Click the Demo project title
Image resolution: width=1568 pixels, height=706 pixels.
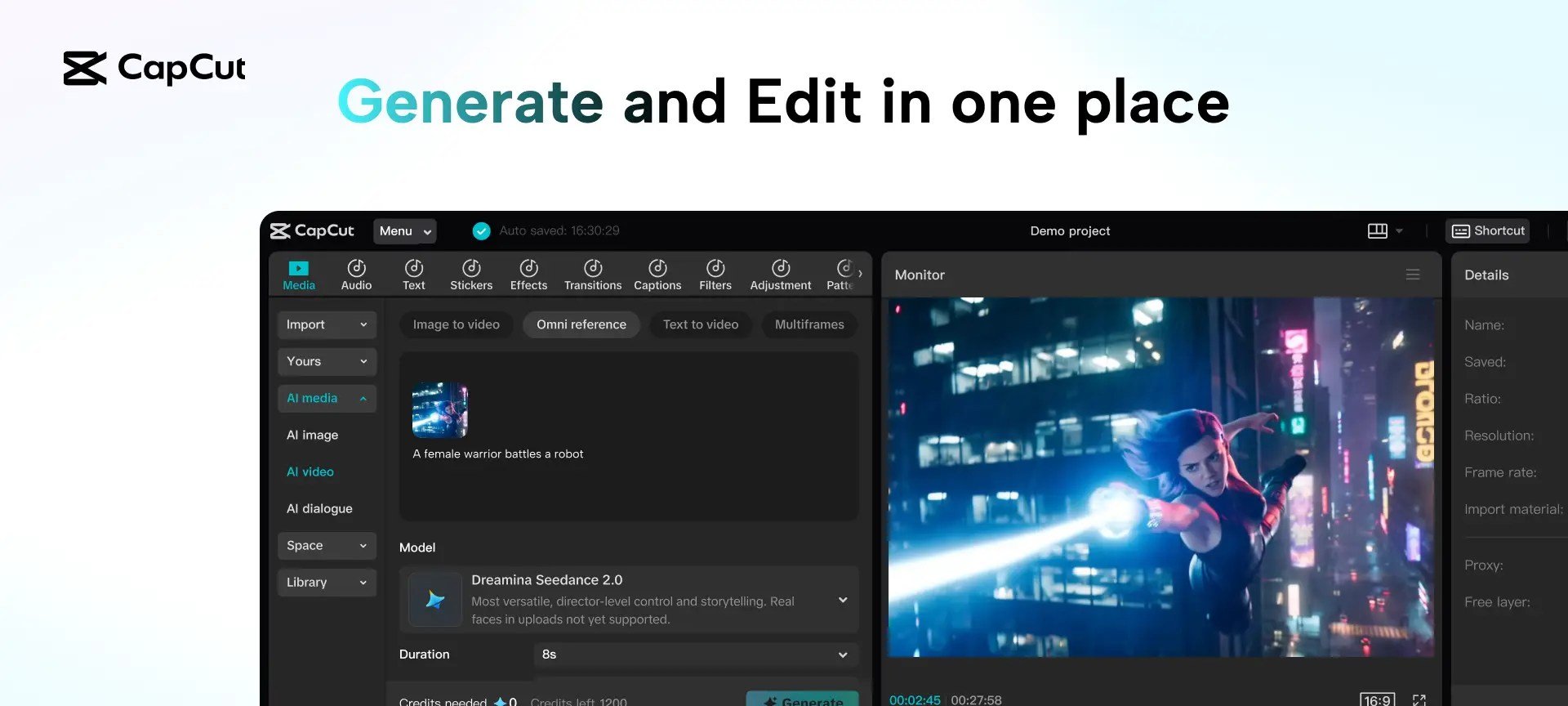(x=1070, y=231)
